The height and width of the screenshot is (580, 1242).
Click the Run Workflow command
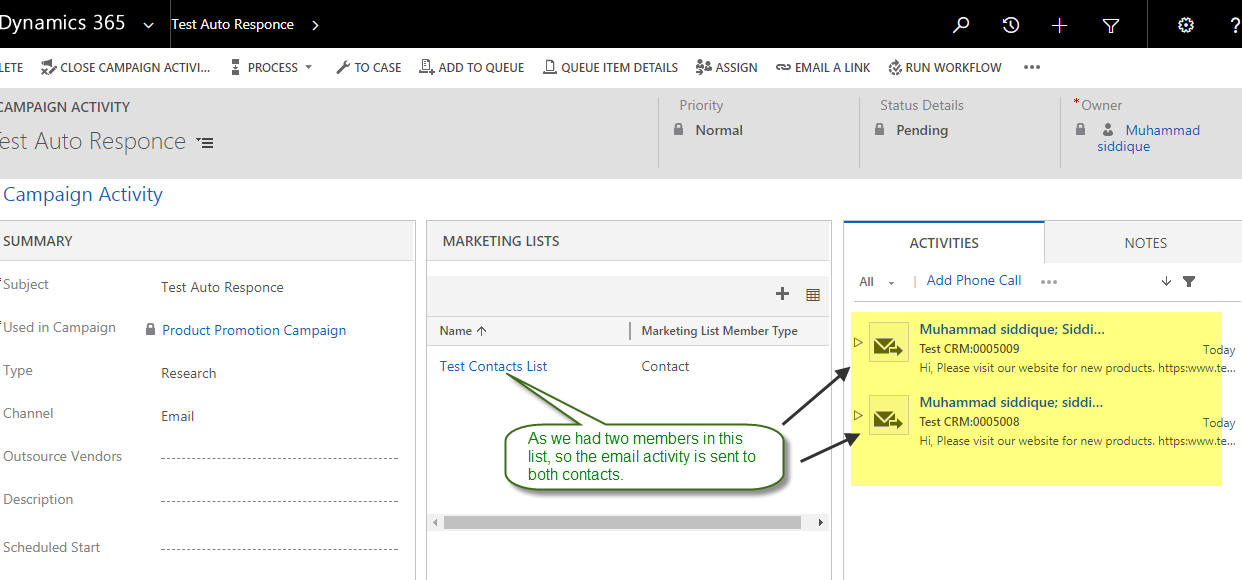(x=944, y=67)
